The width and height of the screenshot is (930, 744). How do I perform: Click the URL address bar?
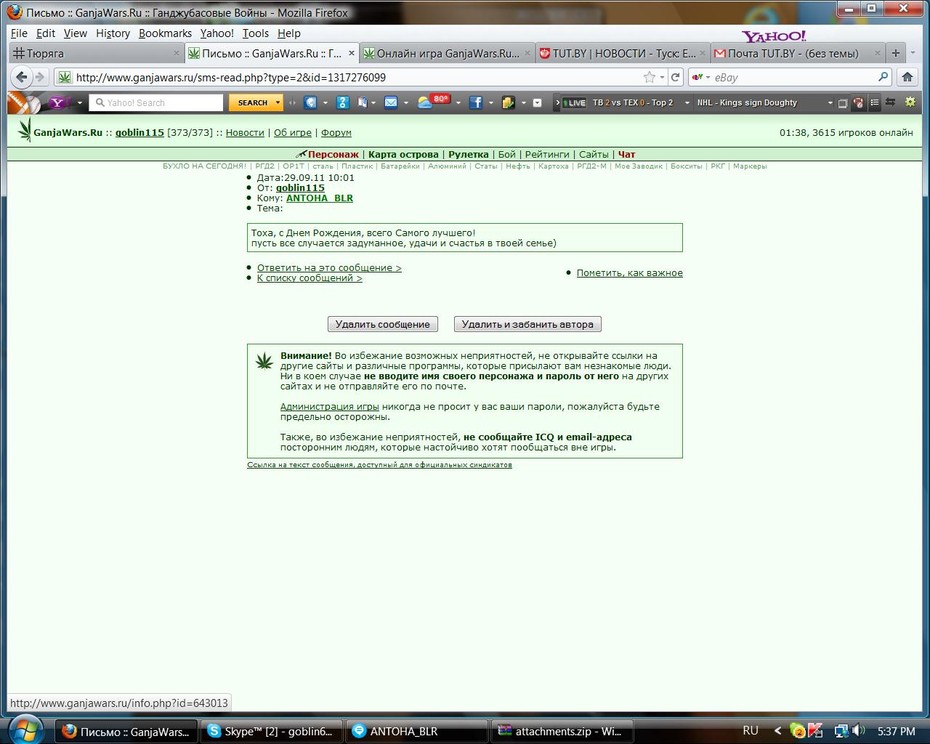click(356, 77)
